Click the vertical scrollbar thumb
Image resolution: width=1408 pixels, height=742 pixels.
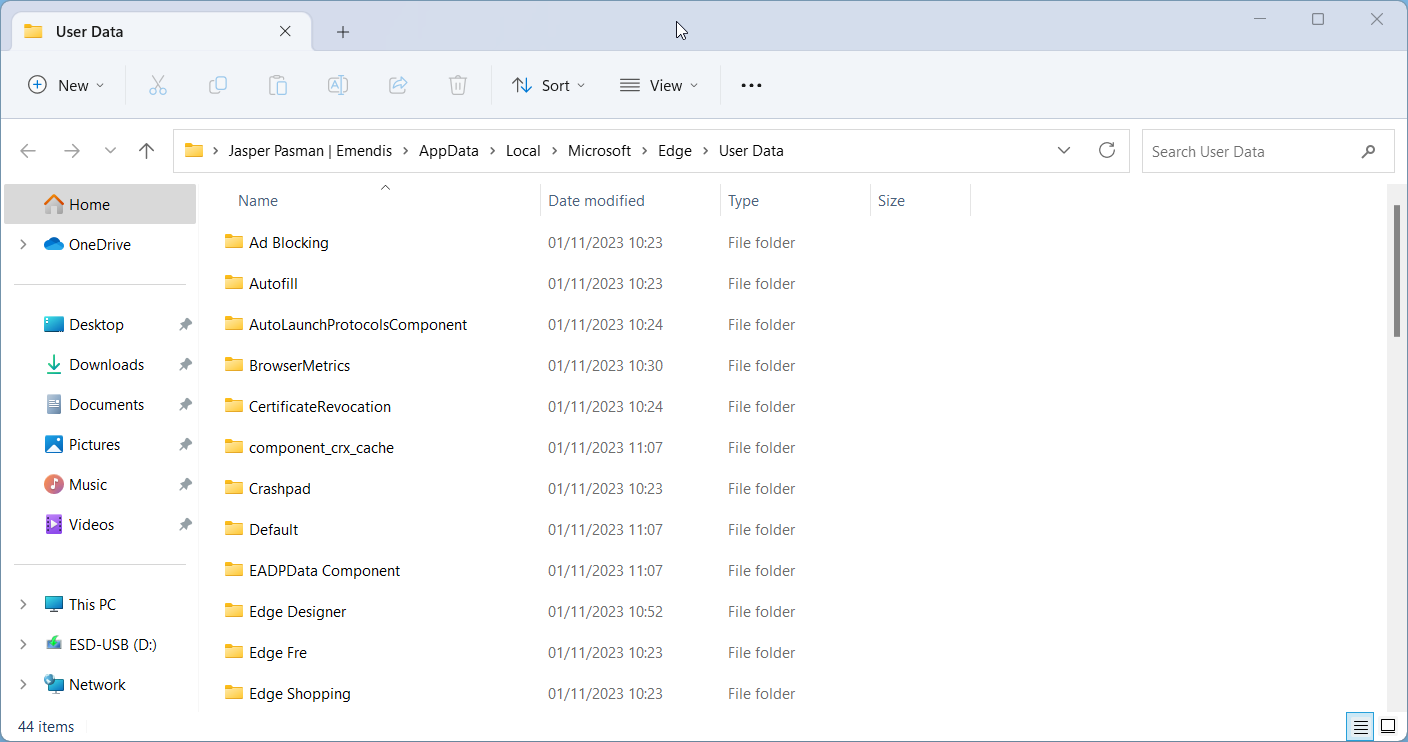(1397, 270)
